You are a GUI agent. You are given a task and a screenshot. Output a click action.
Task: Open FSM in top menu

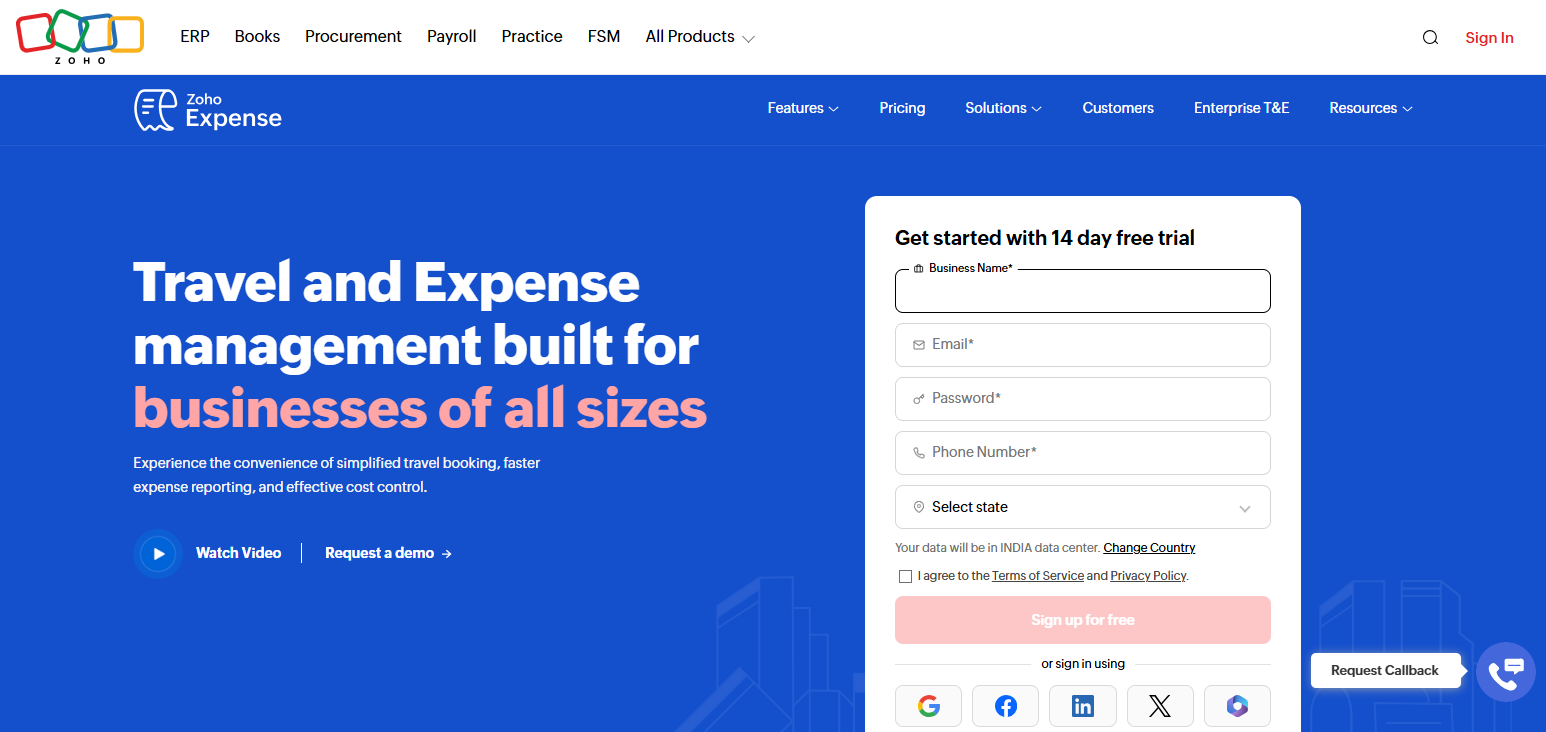pyautogui.click(x=604, y=36)
